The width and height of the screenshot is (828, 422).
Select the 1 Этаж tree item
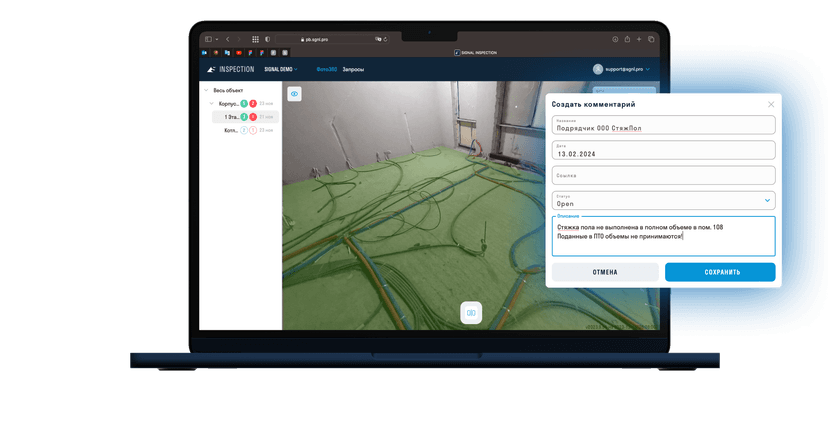click(231, 117)
